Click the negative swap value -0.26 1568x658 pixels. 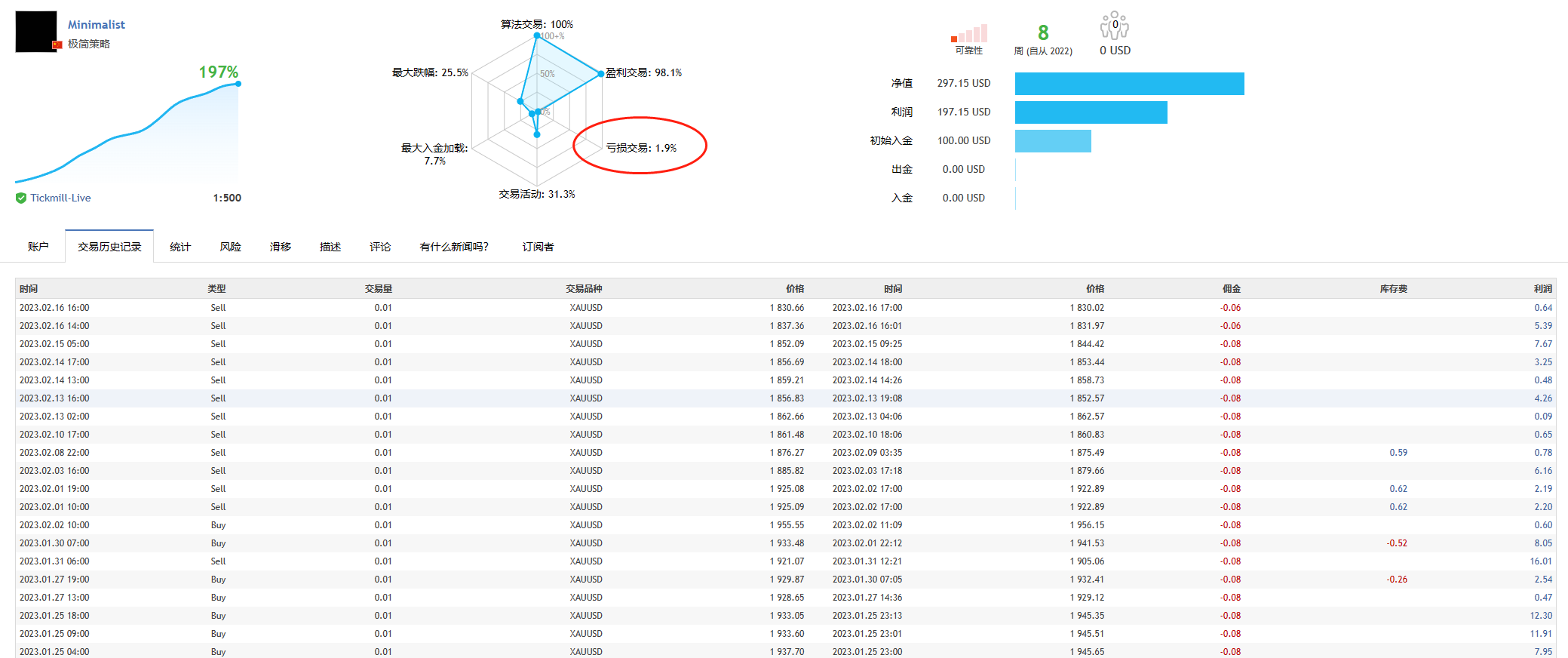click(x=1397, y=580)
